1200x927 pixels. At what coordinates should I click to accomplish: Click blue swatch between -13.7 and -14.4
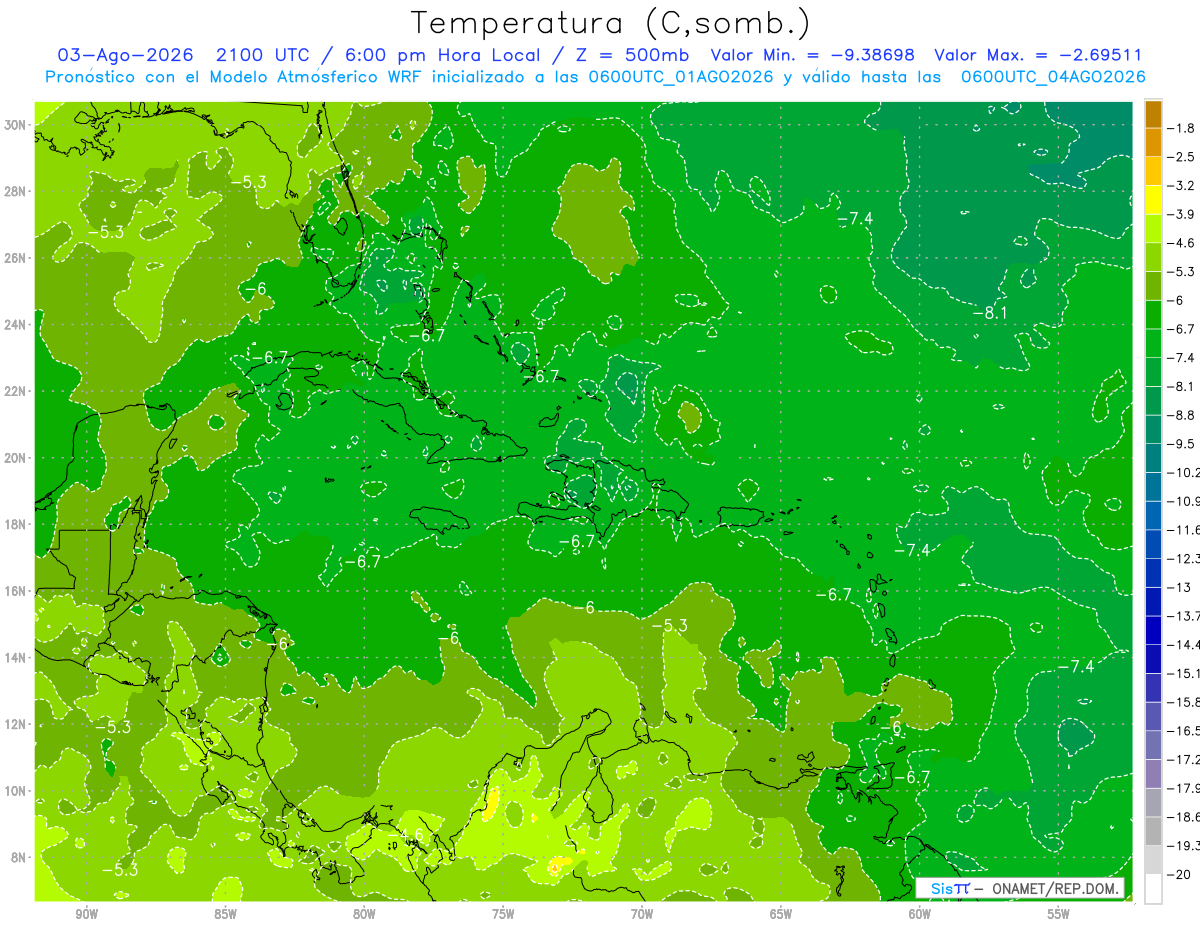(1153, 630)
